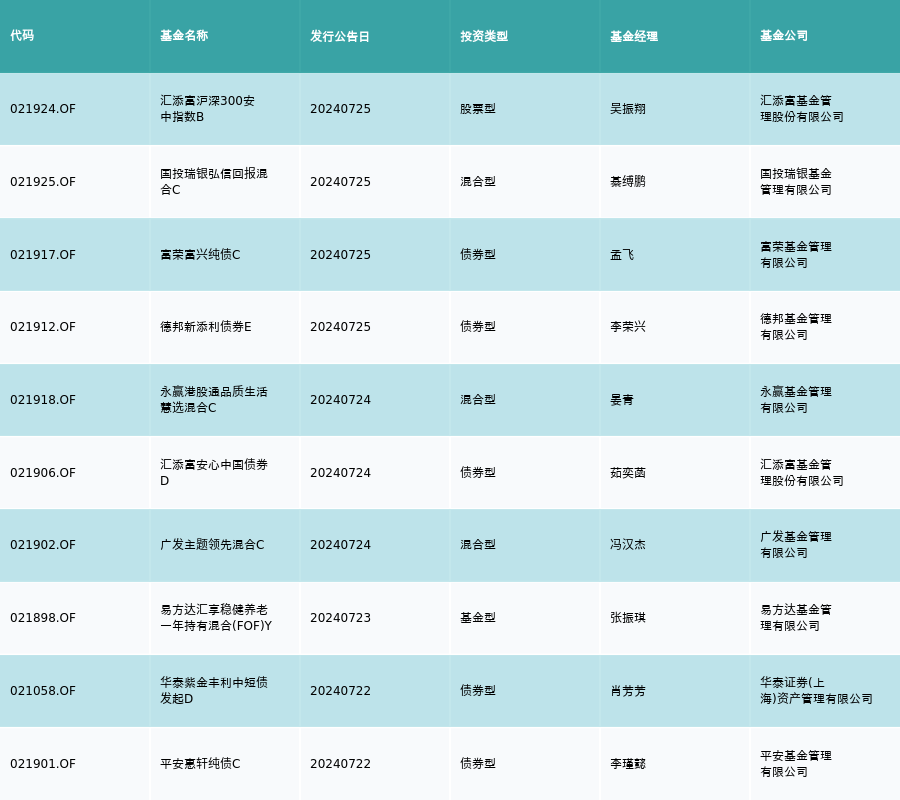
Task: Click the 基金公司 column header
Action: pos(784,36)
